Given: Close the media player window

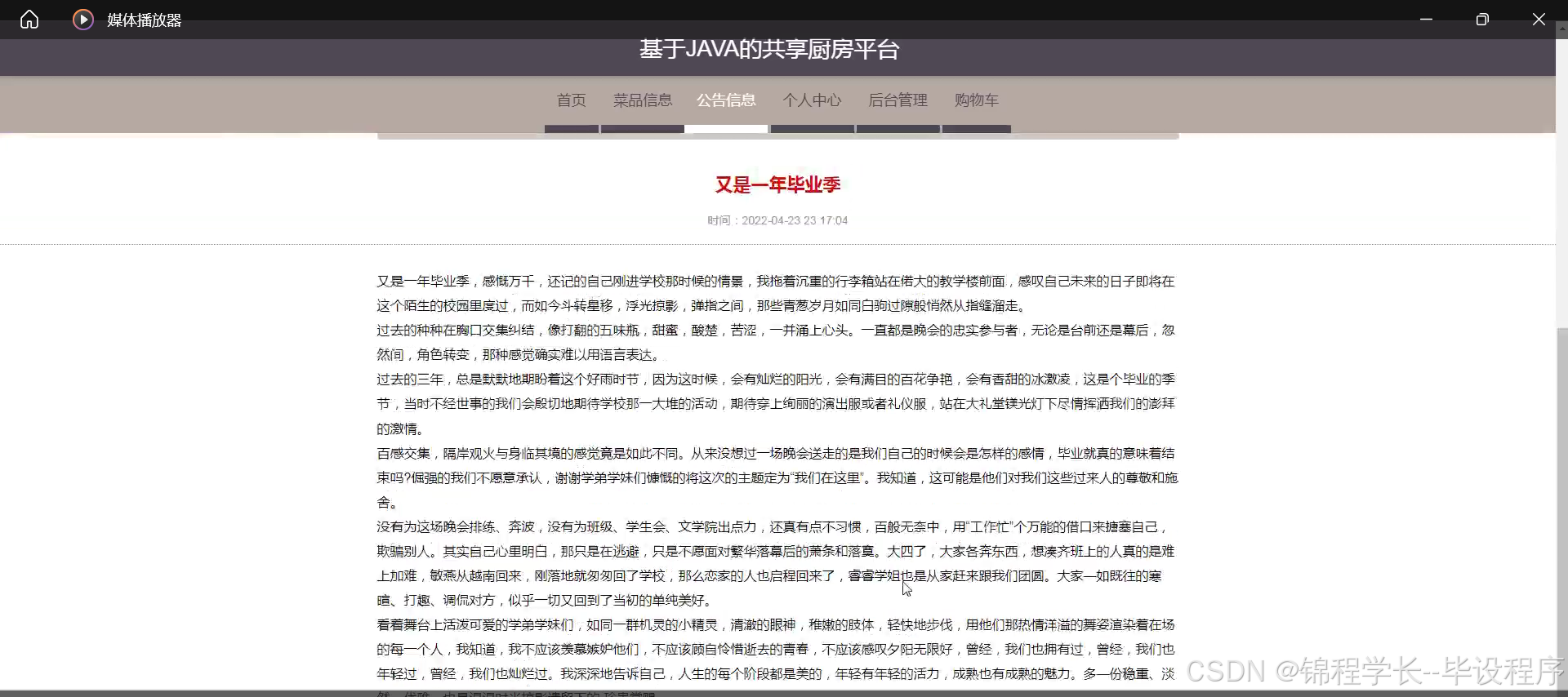Looking at the screenshot, I should tap(1539, 20).
